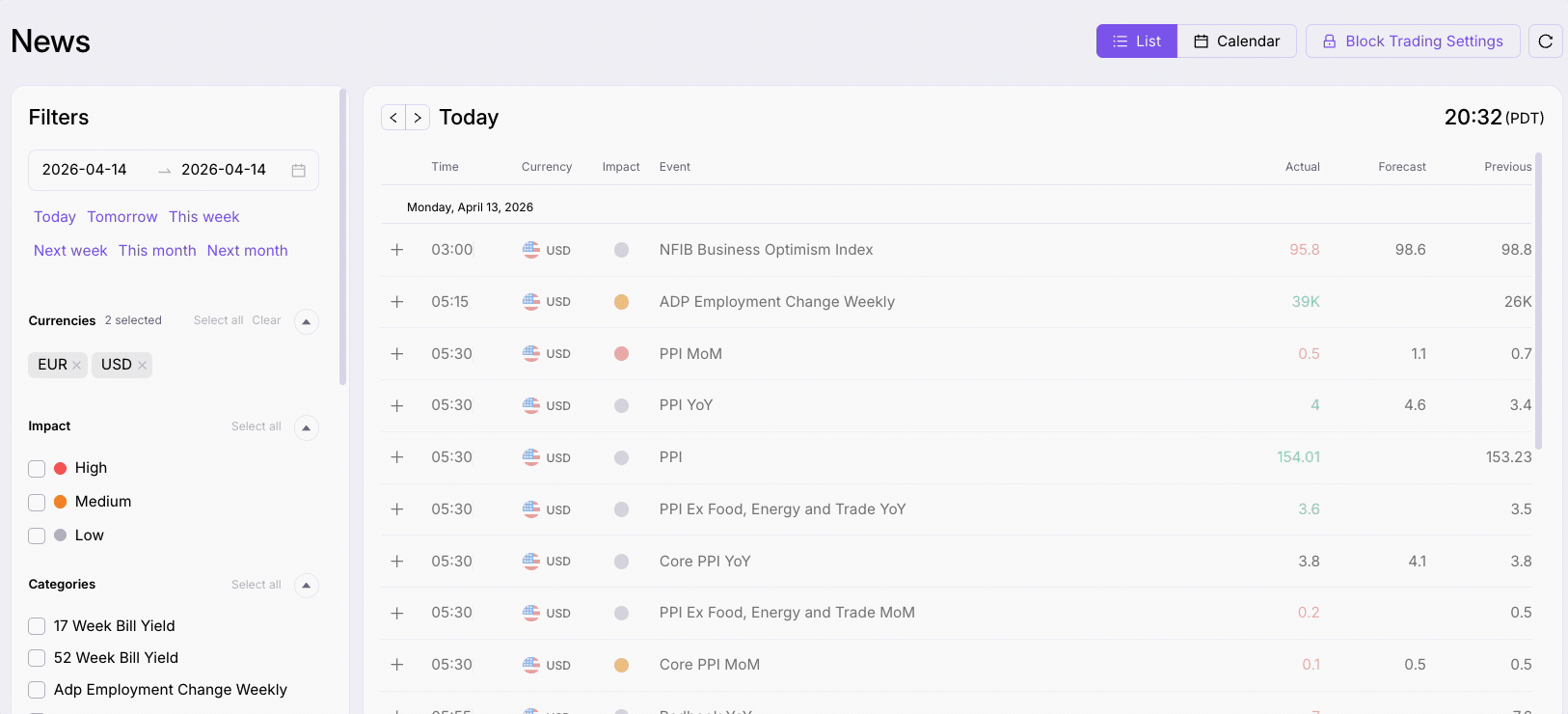Viewport: 1568px width, 714px height.
Task: Click the grey impact dot on NFIB row
Action: tap(622, 250)
